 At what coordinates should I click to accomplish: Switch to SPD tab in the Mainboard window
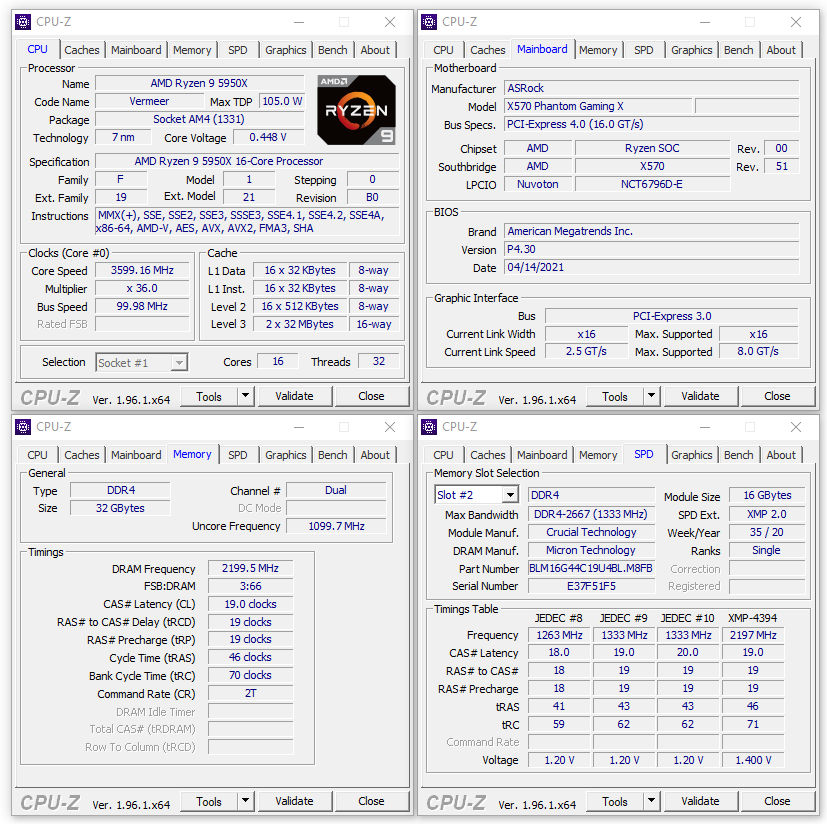click(643, 50)
